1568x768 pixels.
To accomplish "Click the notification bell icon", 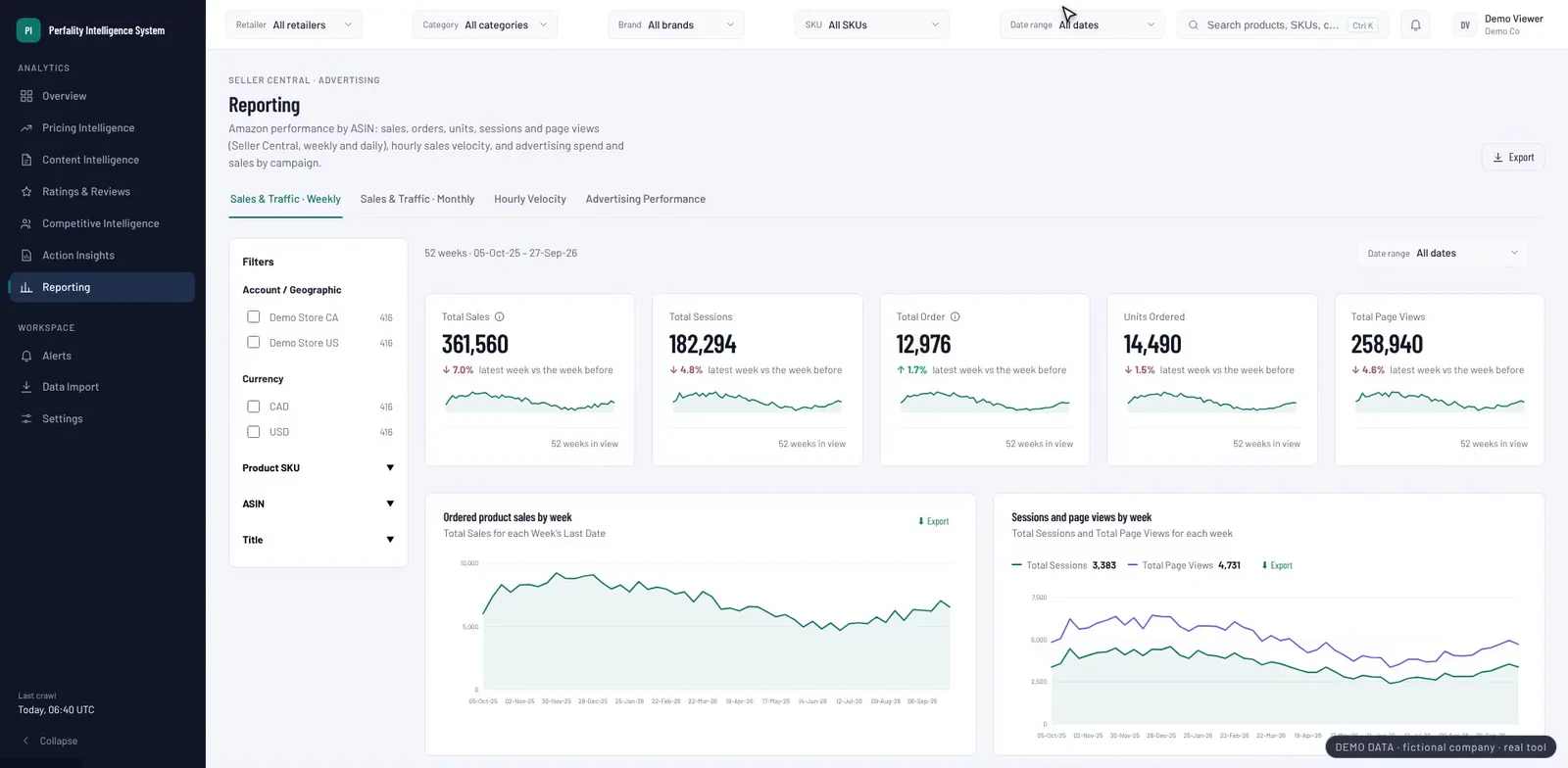I will (x=1415, y=25).
